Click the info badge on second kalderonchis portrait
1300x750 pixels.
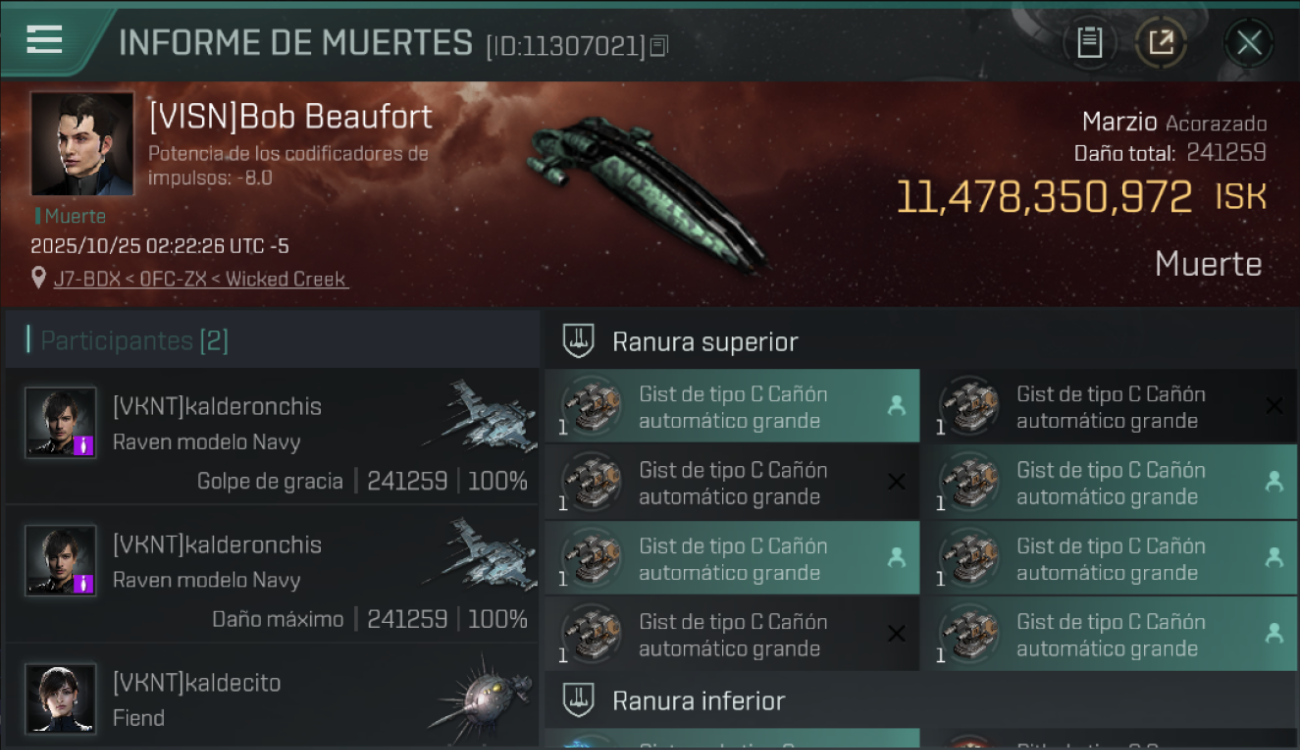(84, 583)
